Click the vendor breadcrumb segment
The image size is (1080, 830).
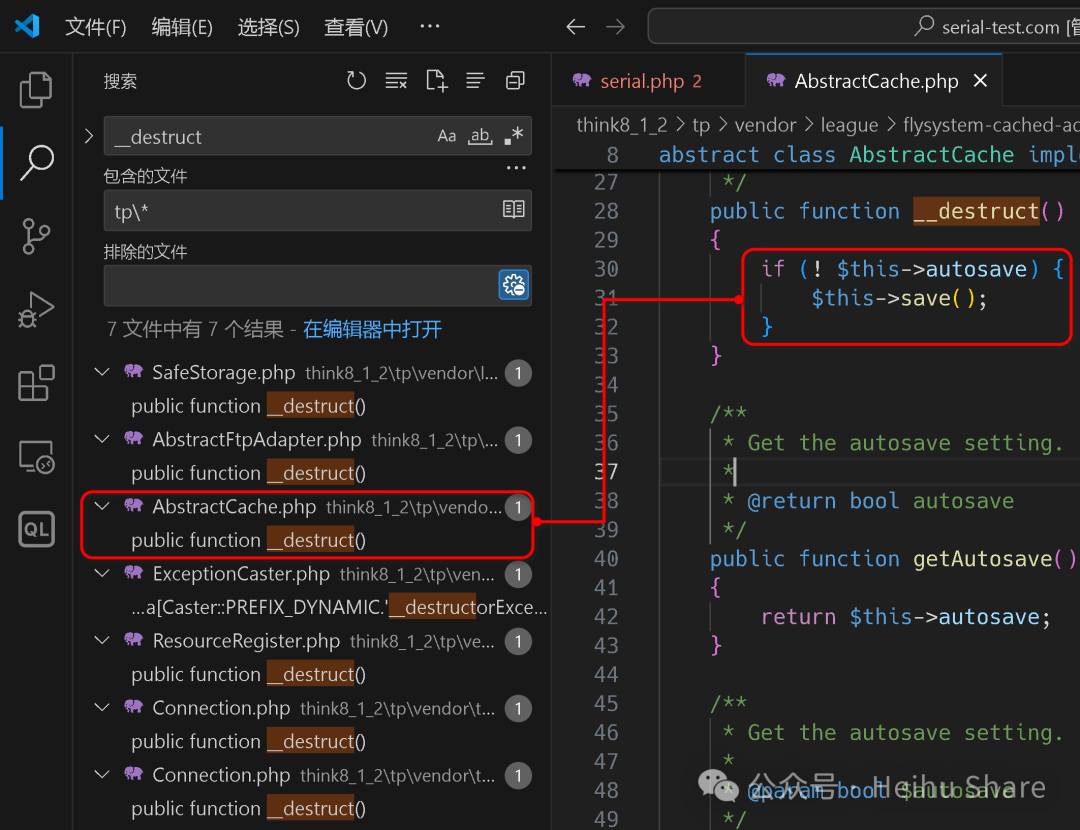coord(765,125)
